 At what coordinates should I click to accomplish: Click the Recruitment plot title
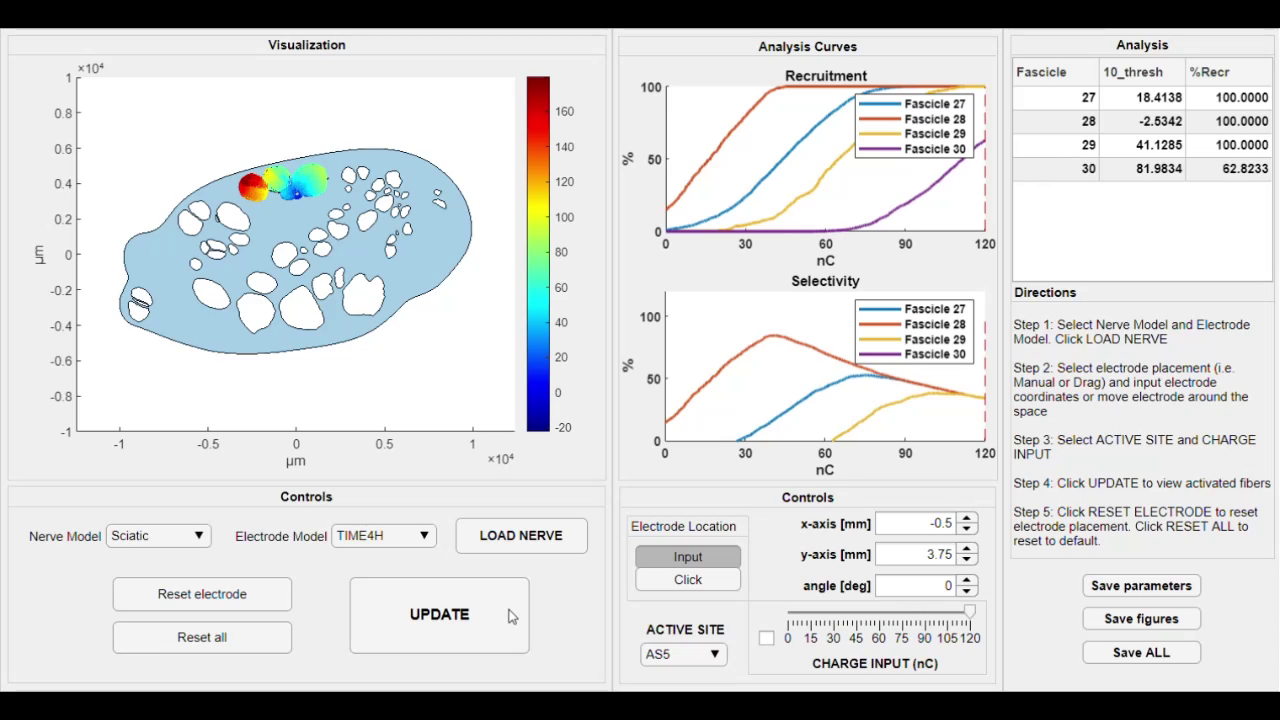click(x=826, y=75)
